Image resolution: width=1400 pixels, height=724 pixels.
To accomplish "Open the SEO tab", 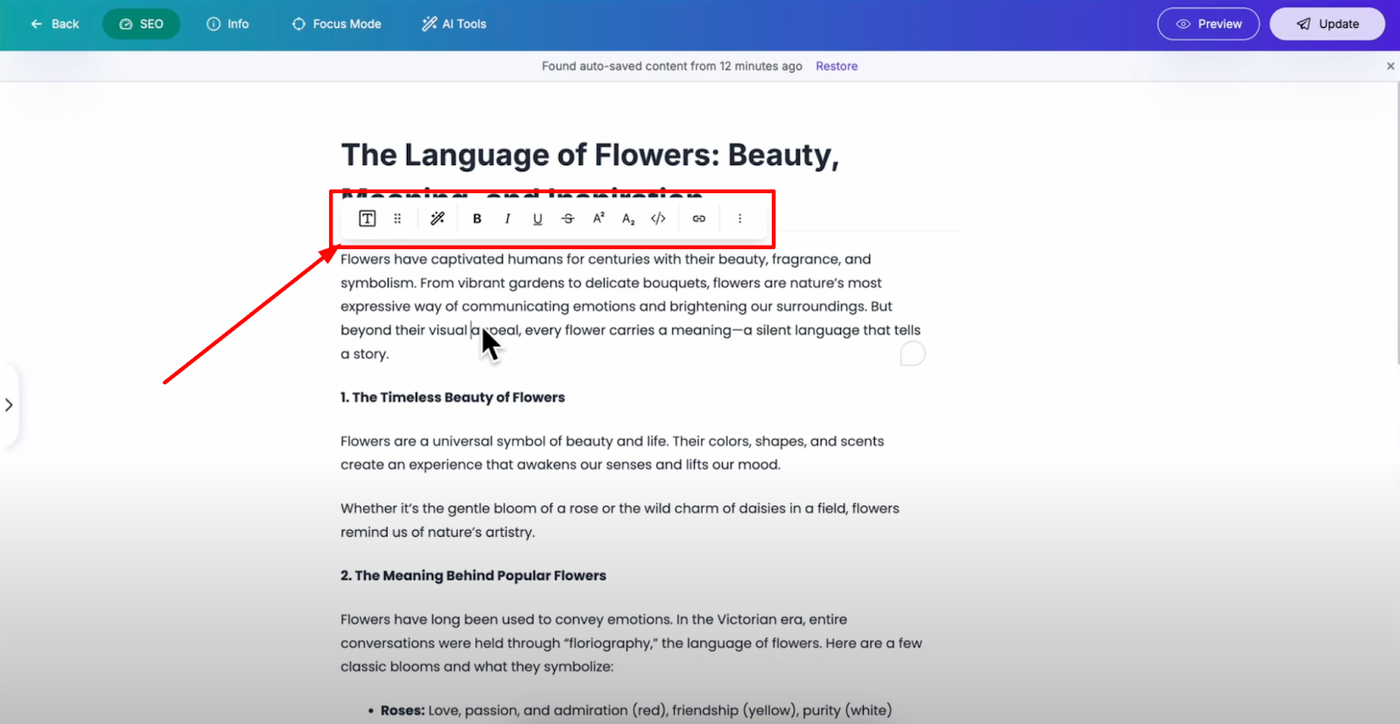I will point(141,24).
